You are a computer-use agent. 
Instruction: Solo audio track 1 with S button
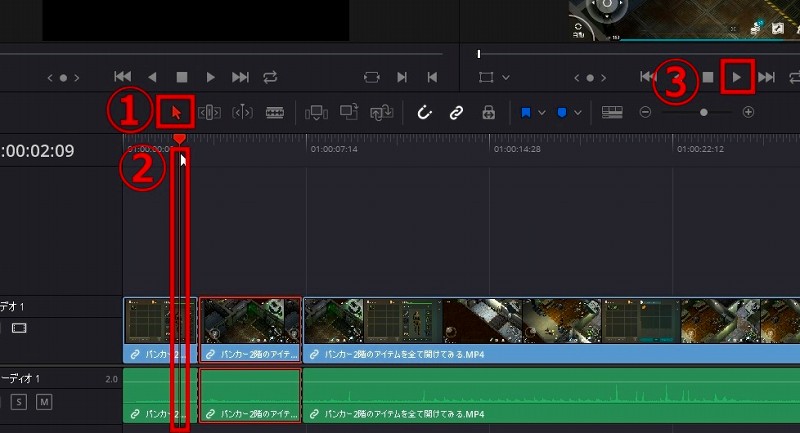(19, 402)
